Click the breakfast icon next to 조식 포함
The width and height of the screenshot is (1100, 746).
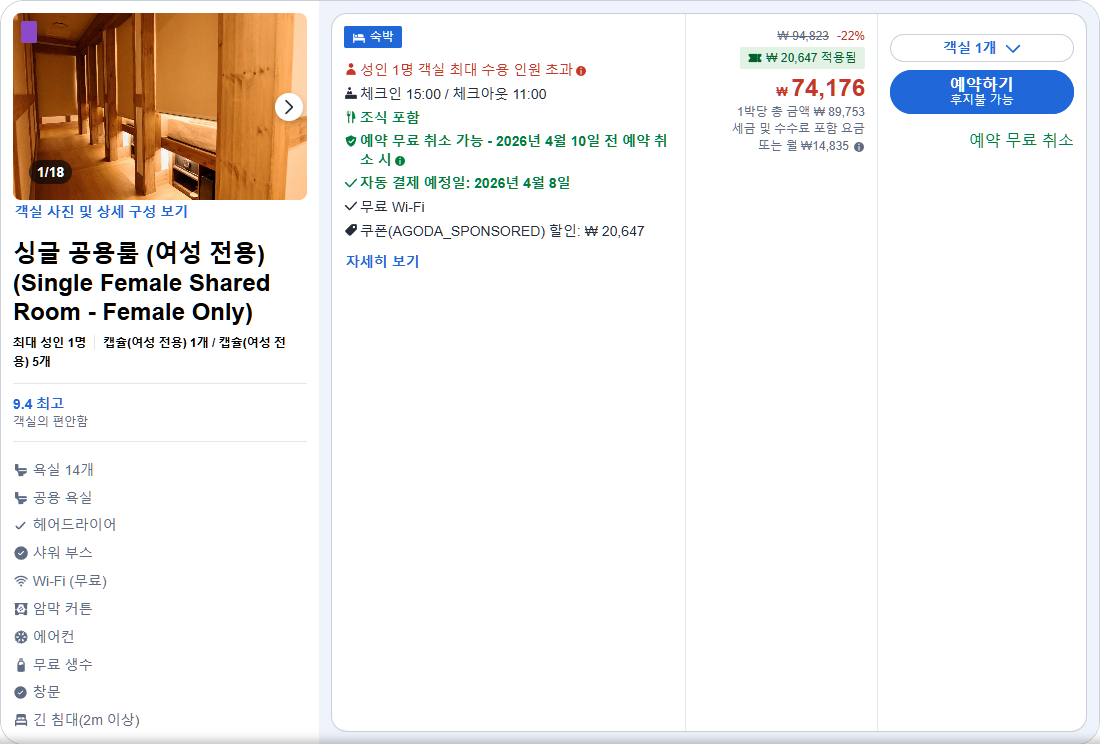coord(349,116)
